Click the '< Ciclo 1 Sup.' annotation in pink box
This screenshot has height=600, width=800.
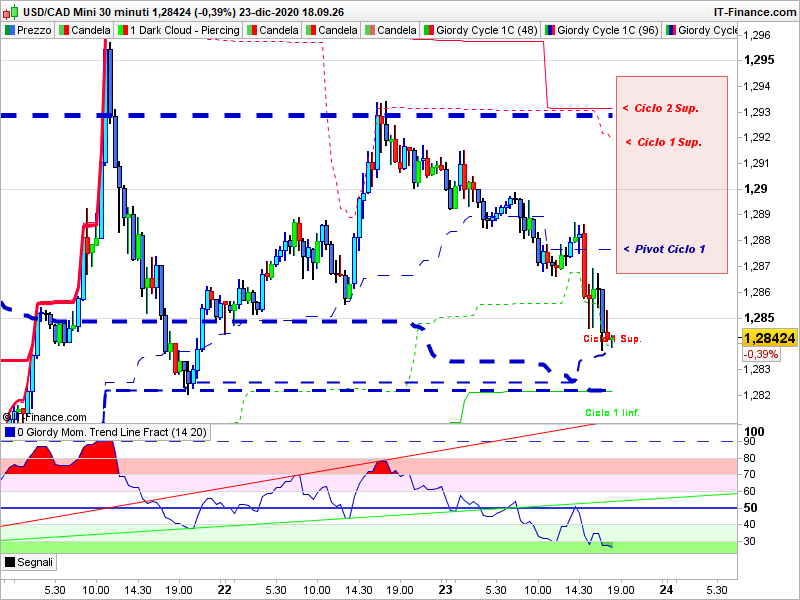[x=664, y=142]
